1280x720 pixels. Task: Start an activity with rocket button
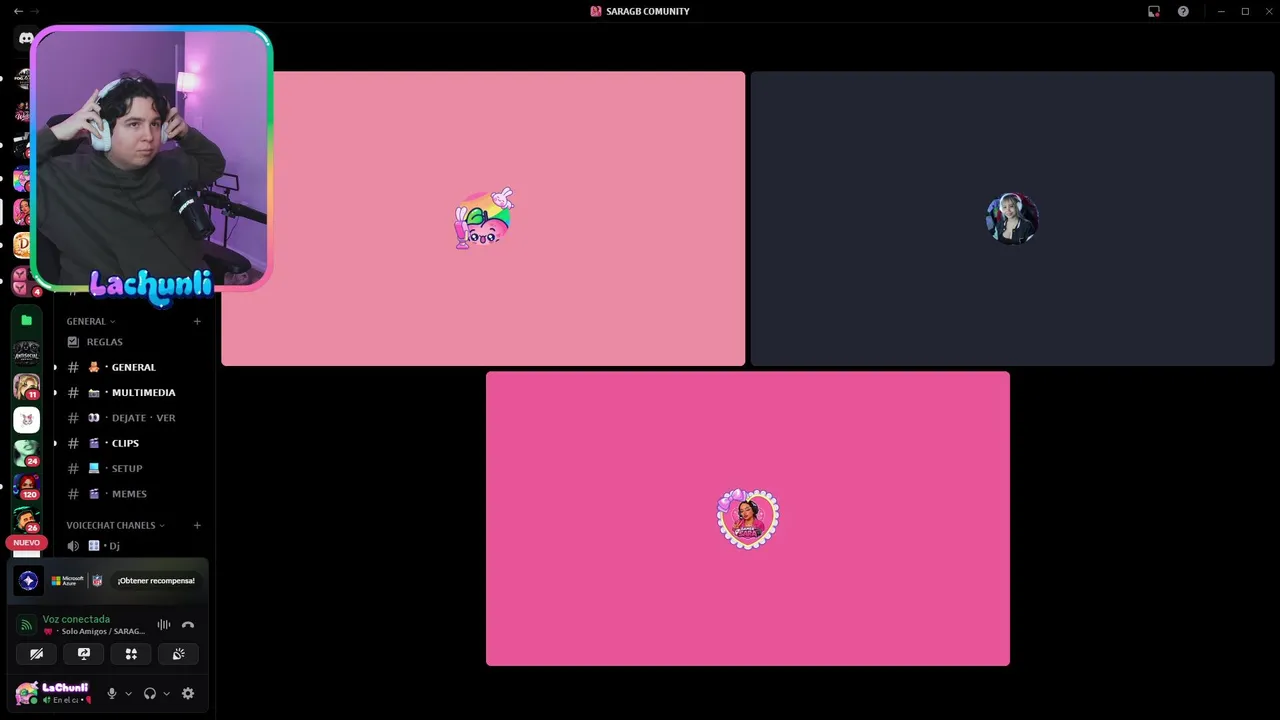131,654
